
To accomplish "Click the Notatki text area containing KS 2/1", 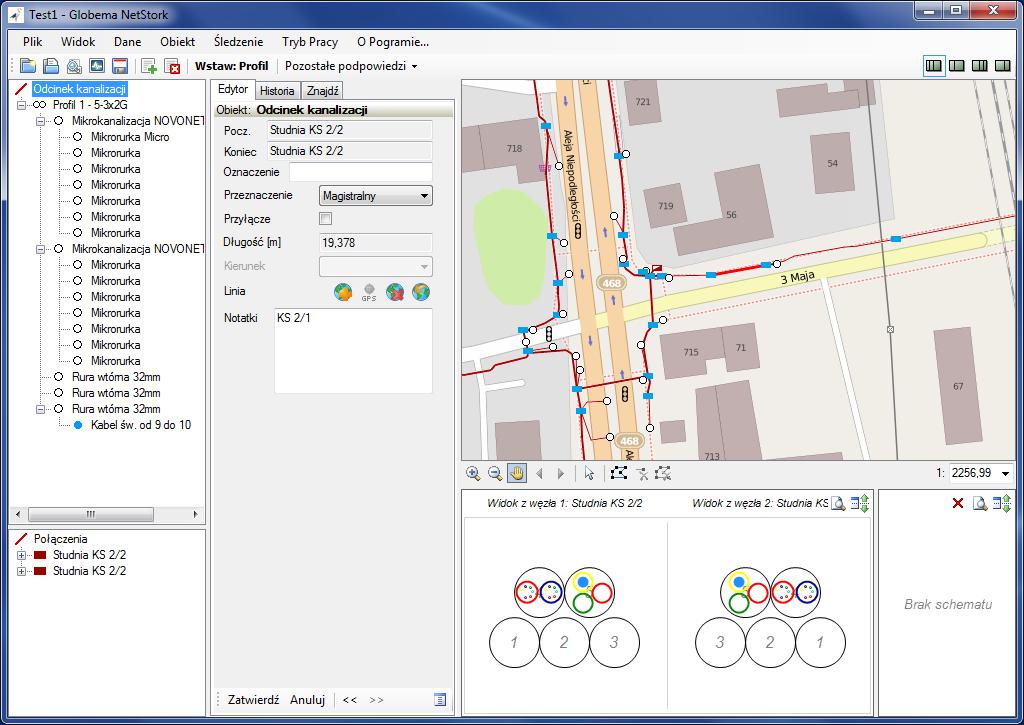I will tap(353, 351).
